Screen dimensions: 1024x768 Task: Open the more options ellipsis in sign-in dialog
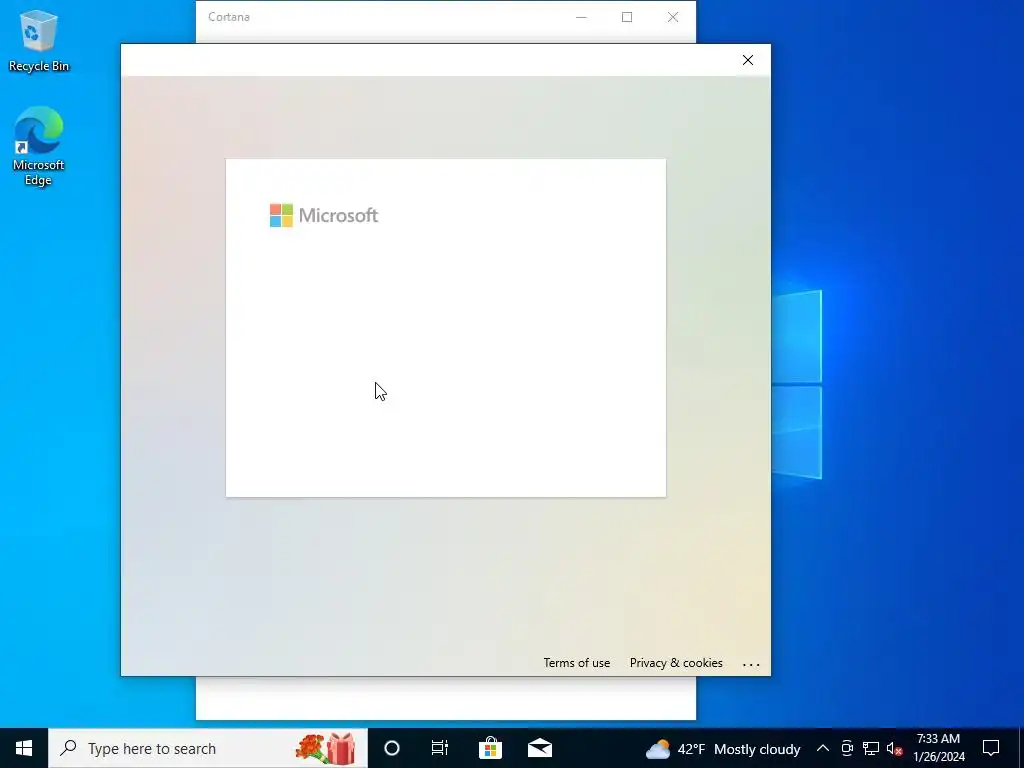(x=751, y=664)
